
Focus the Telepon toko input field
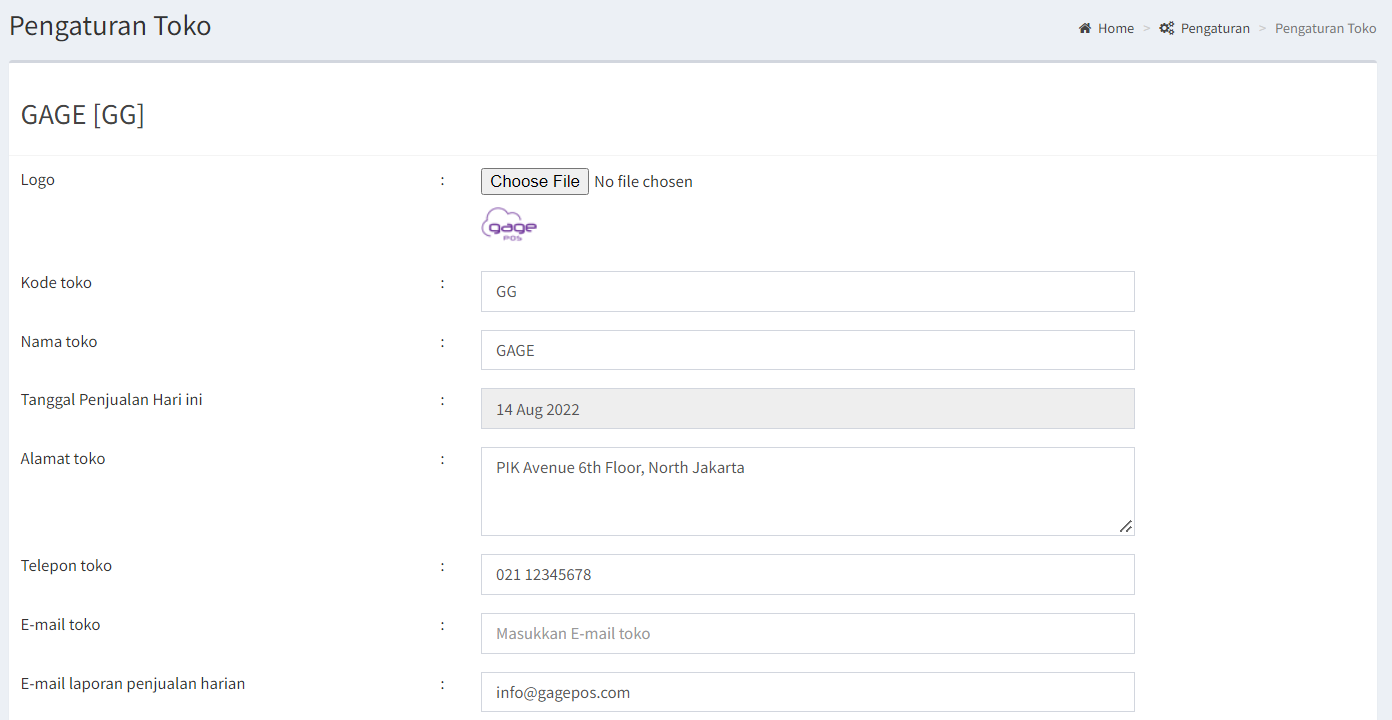808,574
